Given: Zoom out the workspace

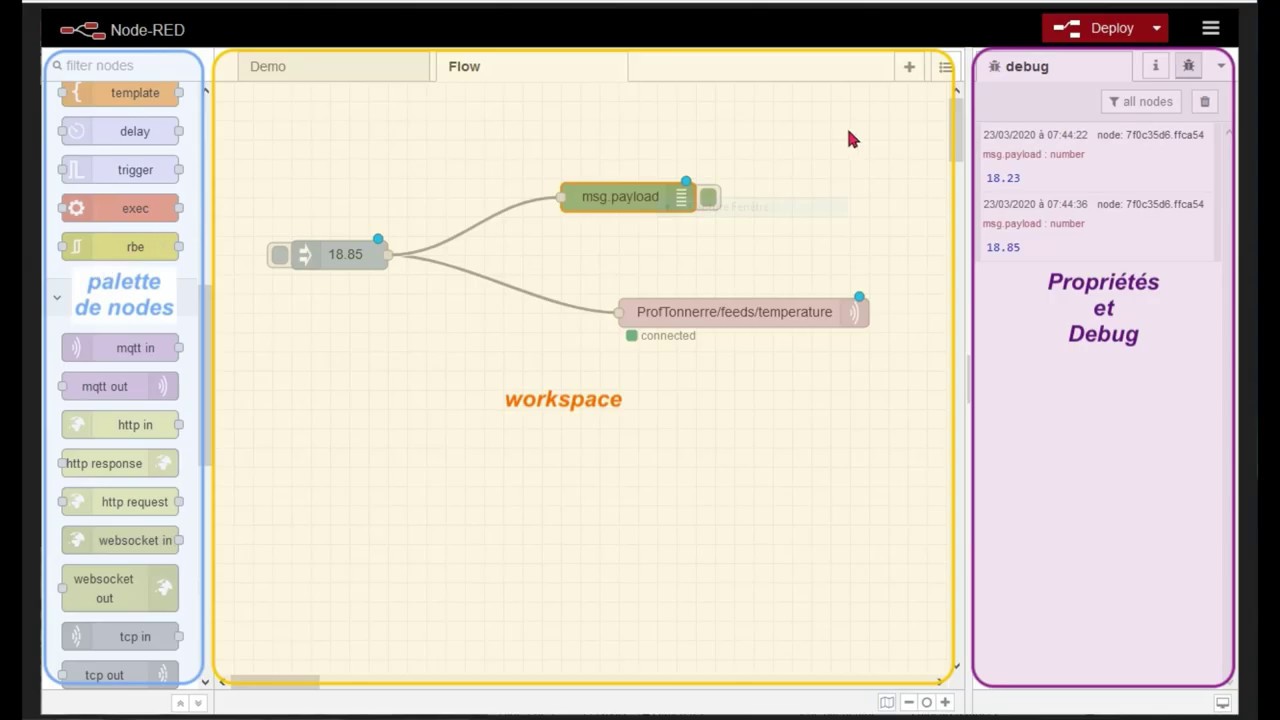Looking at the screenshot, I should [x=908, y=702].
